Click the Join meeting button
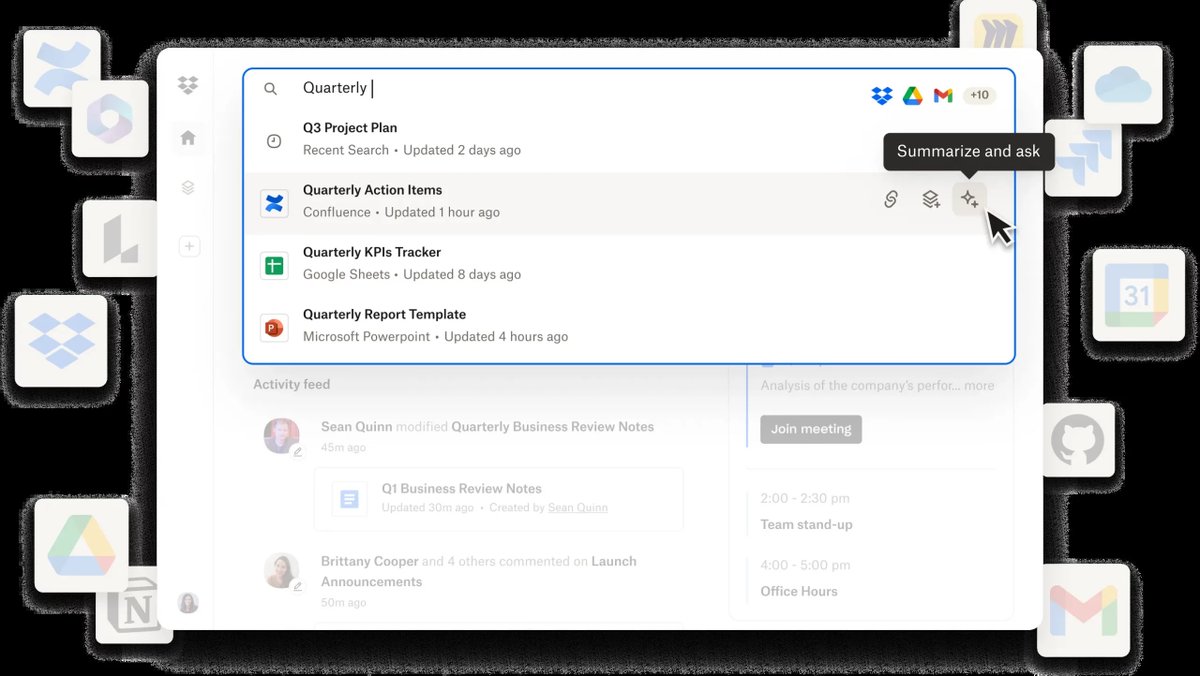Screen dimensions: 1200x676 (x=811, y=429)
